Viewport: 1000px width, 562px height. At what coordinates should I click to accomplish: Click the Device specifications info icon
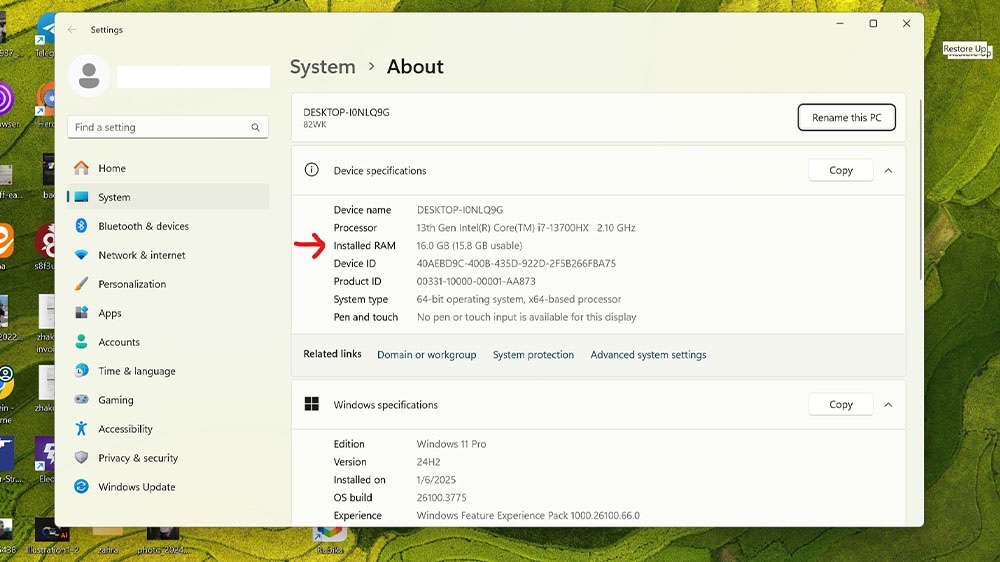[x=311, y=170]
